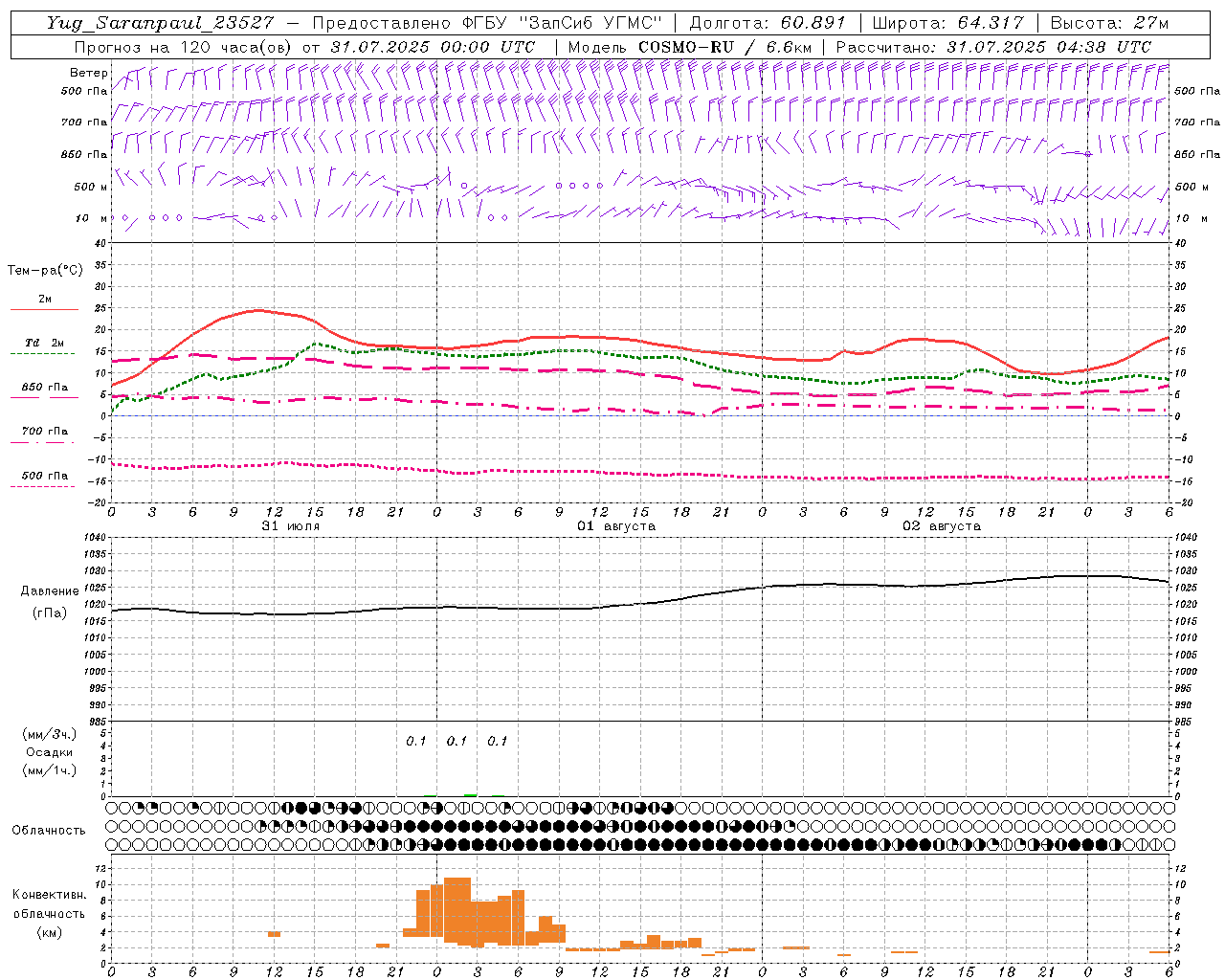This screenshot has width=1225, height=980.
Task: Click the Облачность cloud cover label
Action: tap(49, 831)
